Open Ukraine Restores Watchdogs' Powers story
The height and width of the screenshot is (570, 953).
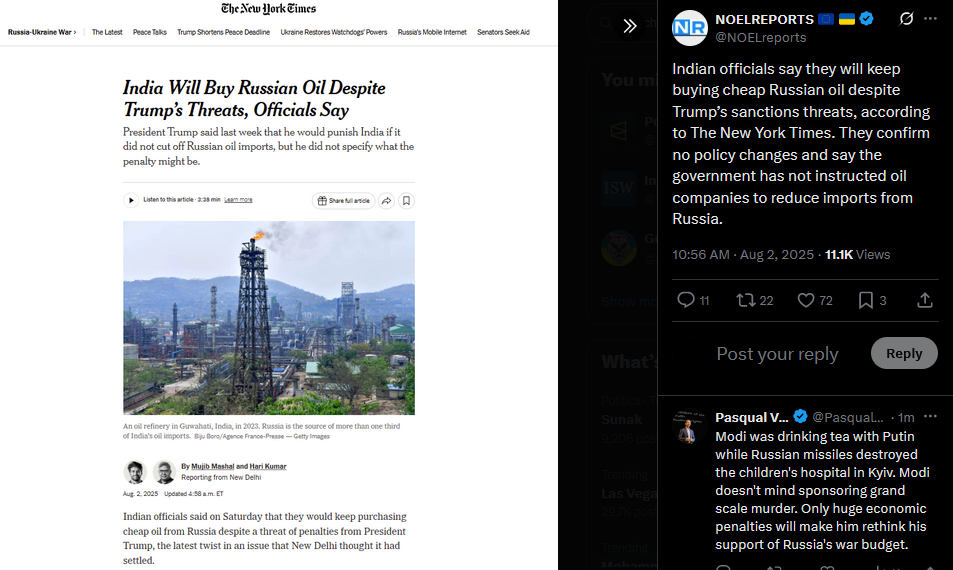click(x=334, y=32)
